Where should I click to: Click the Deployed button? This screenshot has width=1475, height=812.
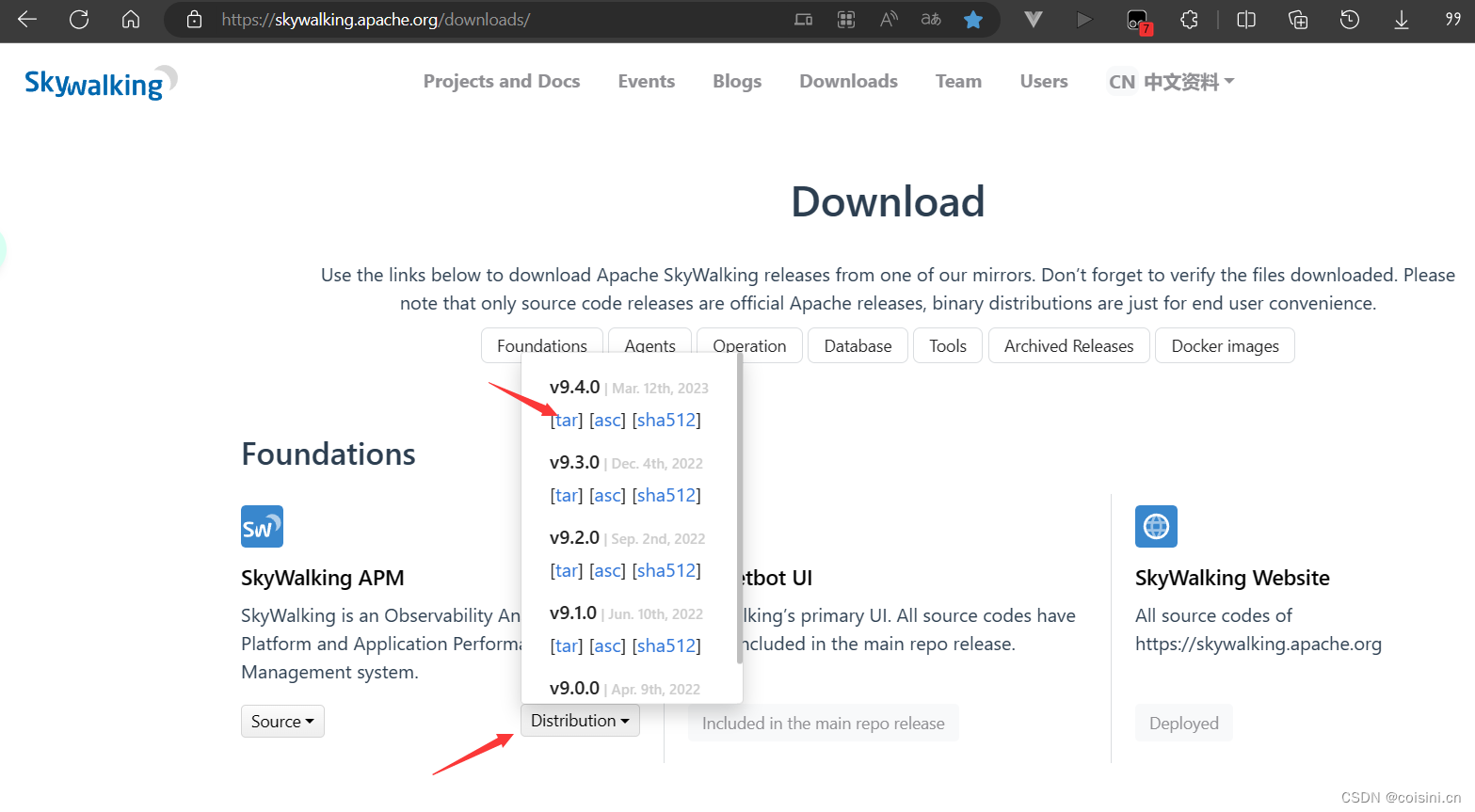point(1184,723)
